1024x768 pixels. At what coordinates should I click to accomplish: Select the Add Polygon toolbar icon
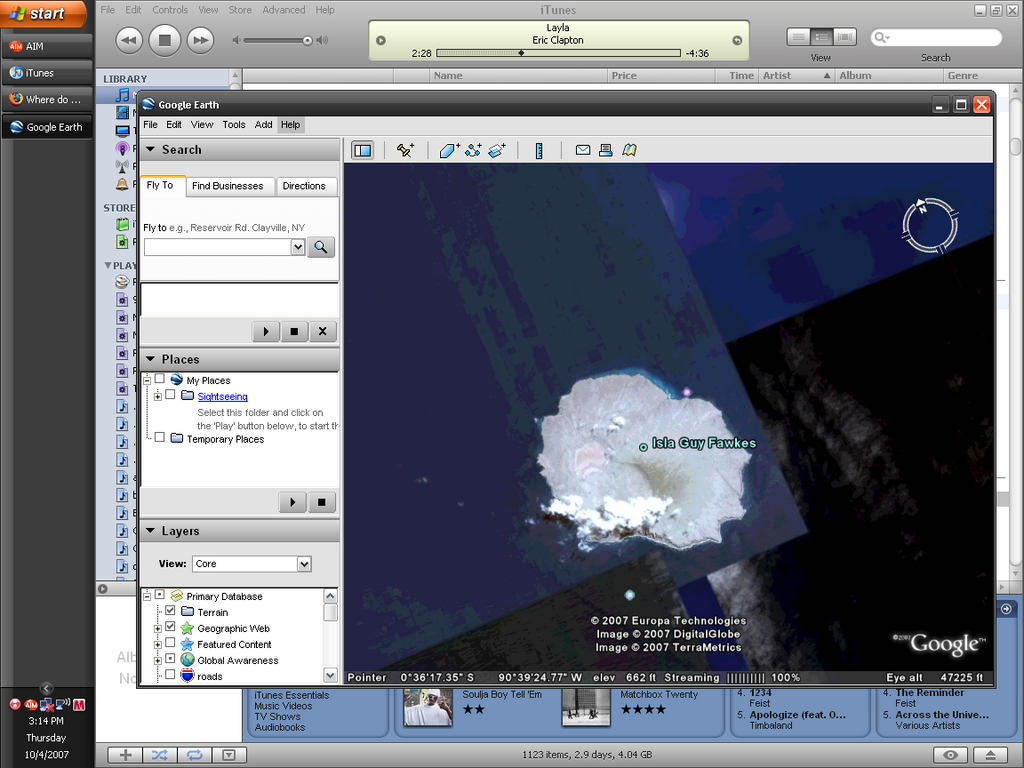[449, 150]
